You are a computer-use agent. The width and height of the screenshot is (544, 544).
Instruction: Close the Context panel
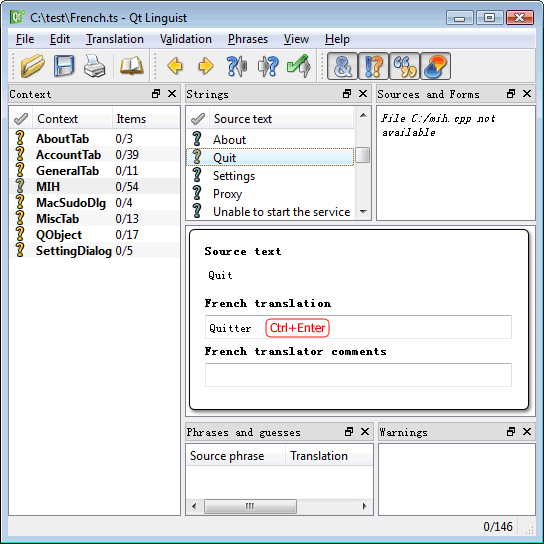pyautogui.click(x=172, y=94)
